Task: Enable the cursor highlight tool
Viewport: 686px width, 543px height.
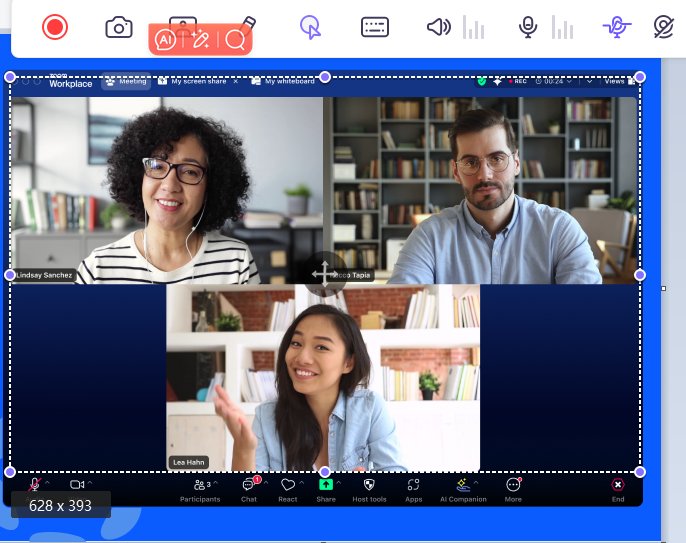Action: coord(311,27)
